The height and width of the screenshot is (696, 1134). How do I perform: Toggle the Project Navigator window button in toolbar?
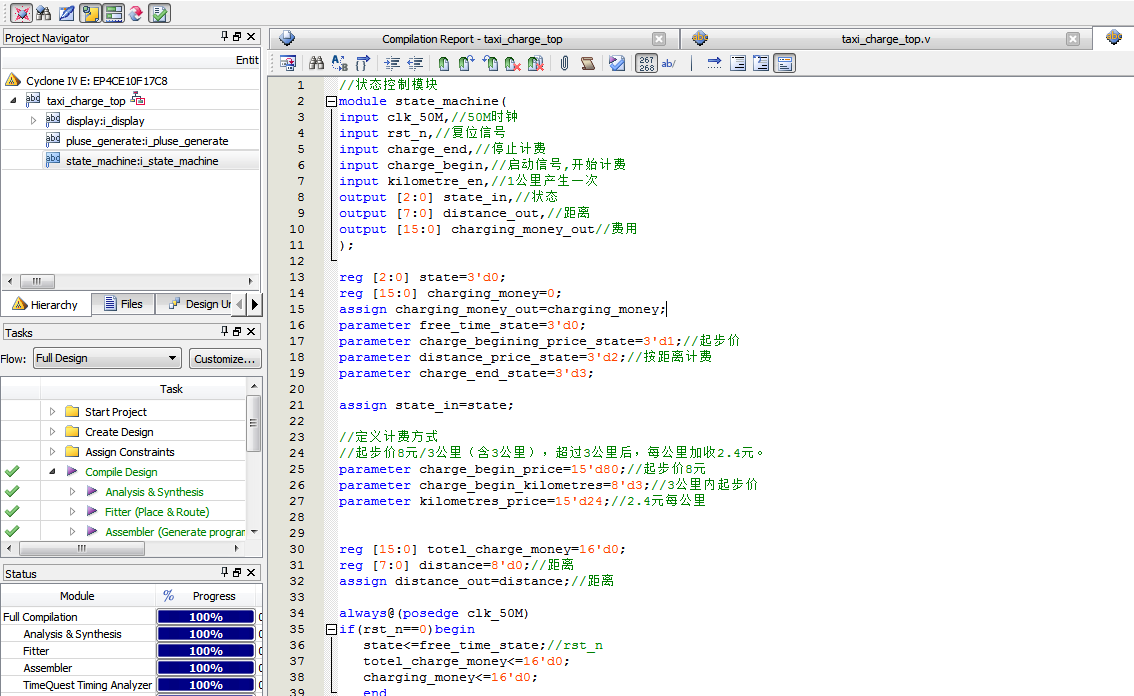[x=90, y=13]
